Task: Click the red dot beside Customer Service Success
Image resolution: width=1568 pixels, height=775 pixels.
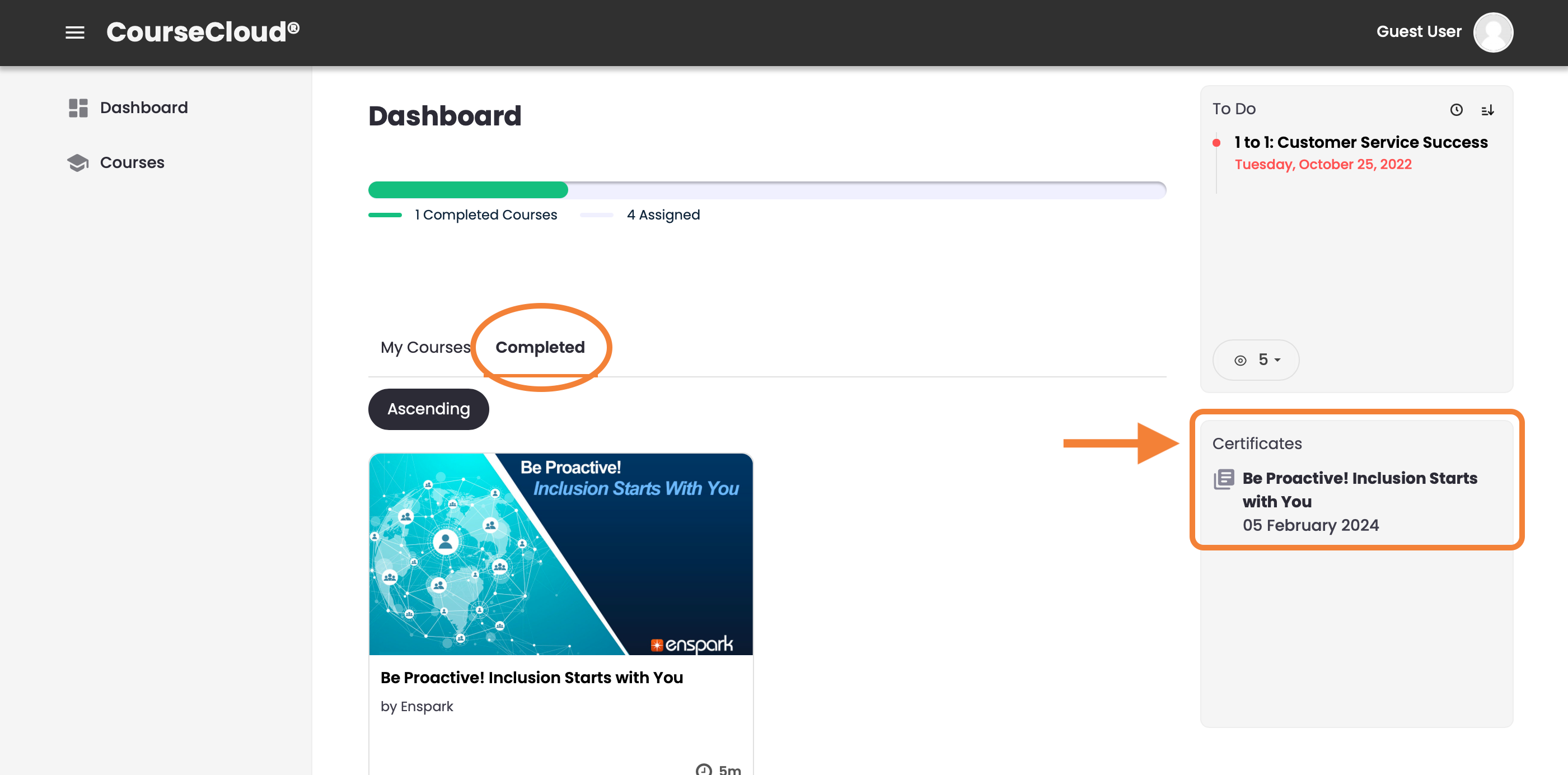Action: tap(1217, 142)
